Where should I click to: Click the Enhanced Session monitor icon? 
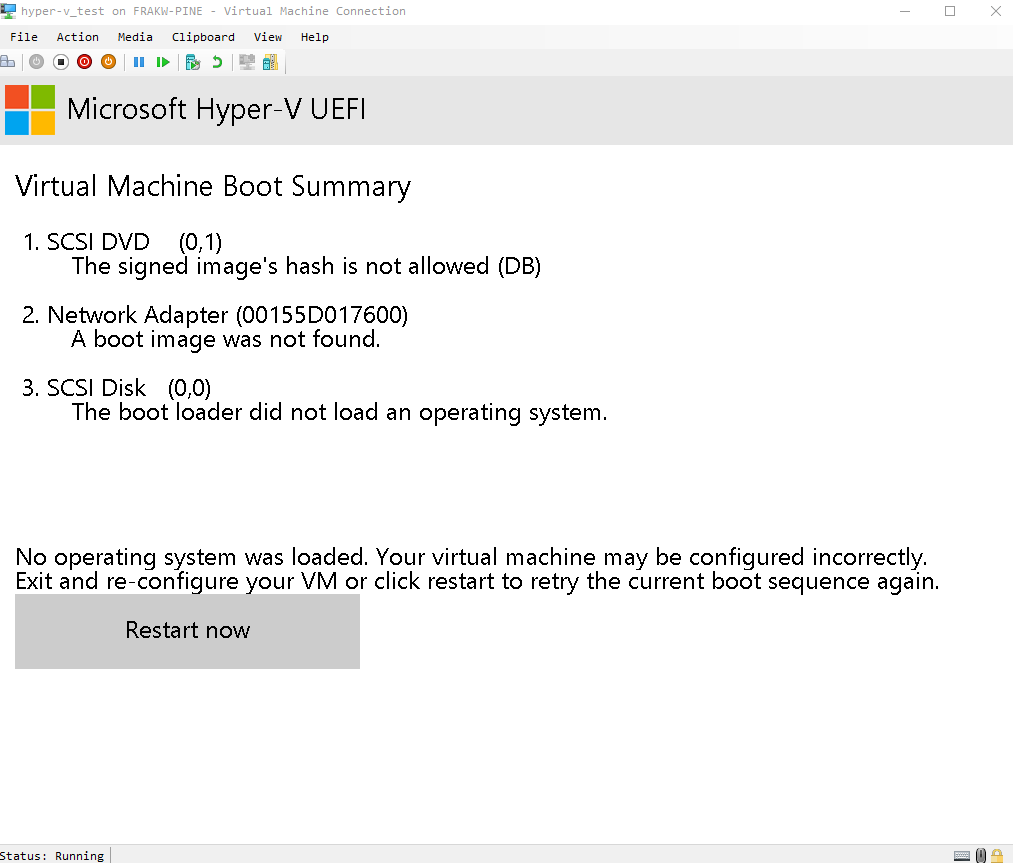point(247,62)
